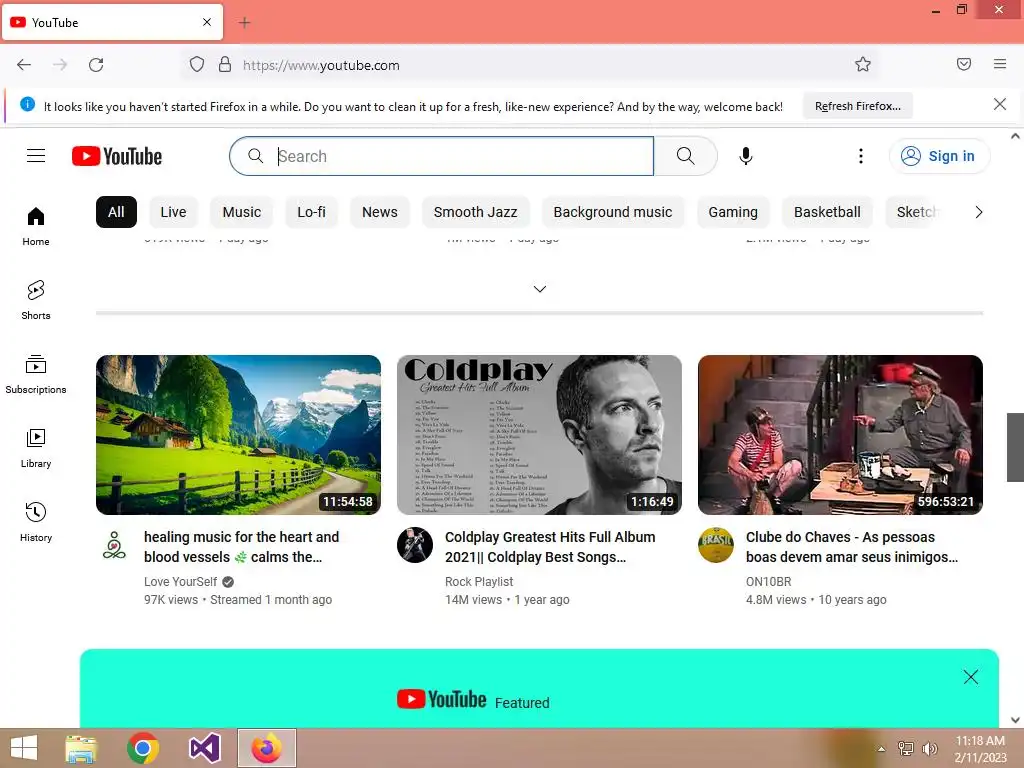This screenshot has width=1024, height=768.
Task: Click the scrollbar up arrow
Action: click(1015, 136)
